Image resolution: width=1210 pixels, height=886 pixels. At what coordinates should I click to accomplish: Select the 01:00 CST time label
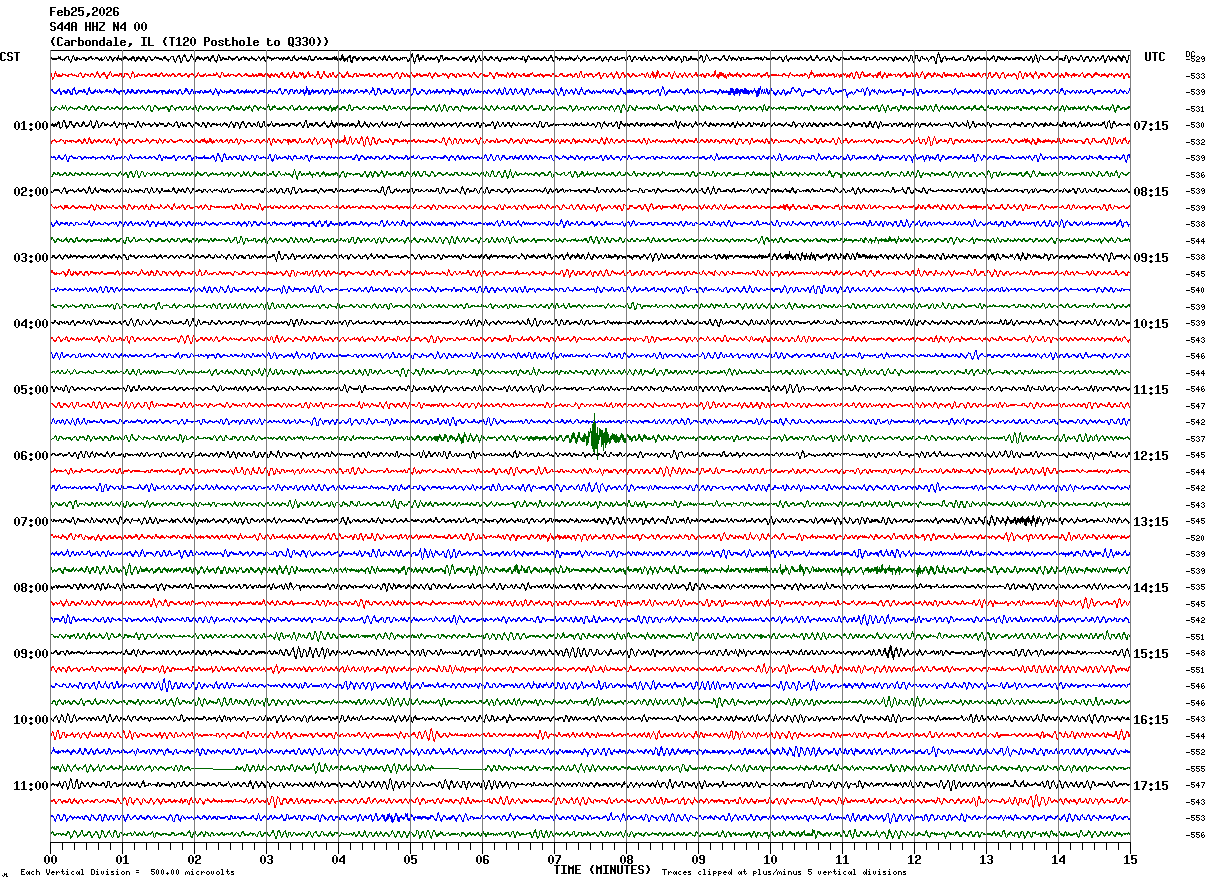[31, 126]
